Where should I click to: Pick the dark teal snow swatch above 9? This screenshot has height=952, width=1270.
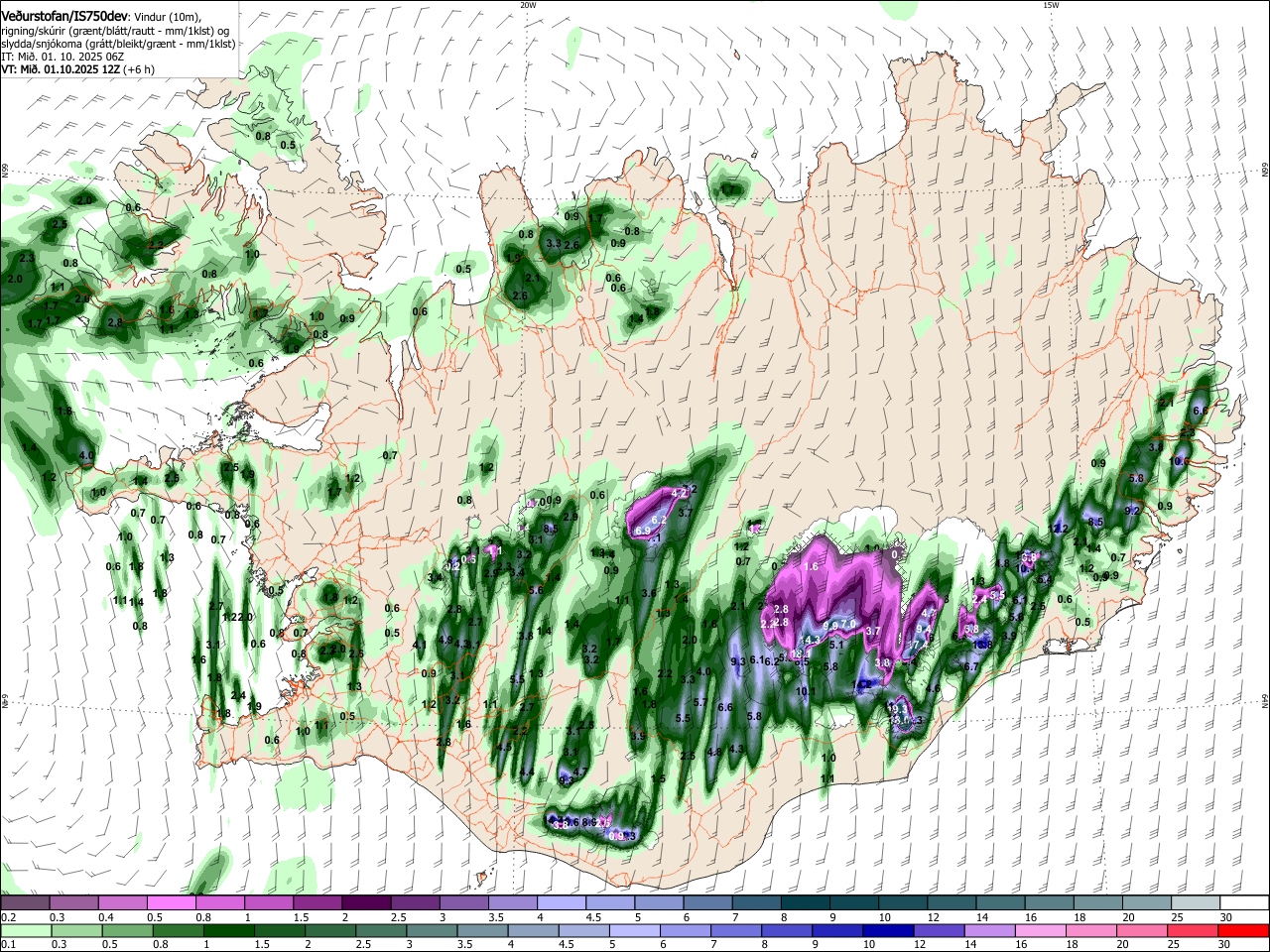tap(853, 903)
